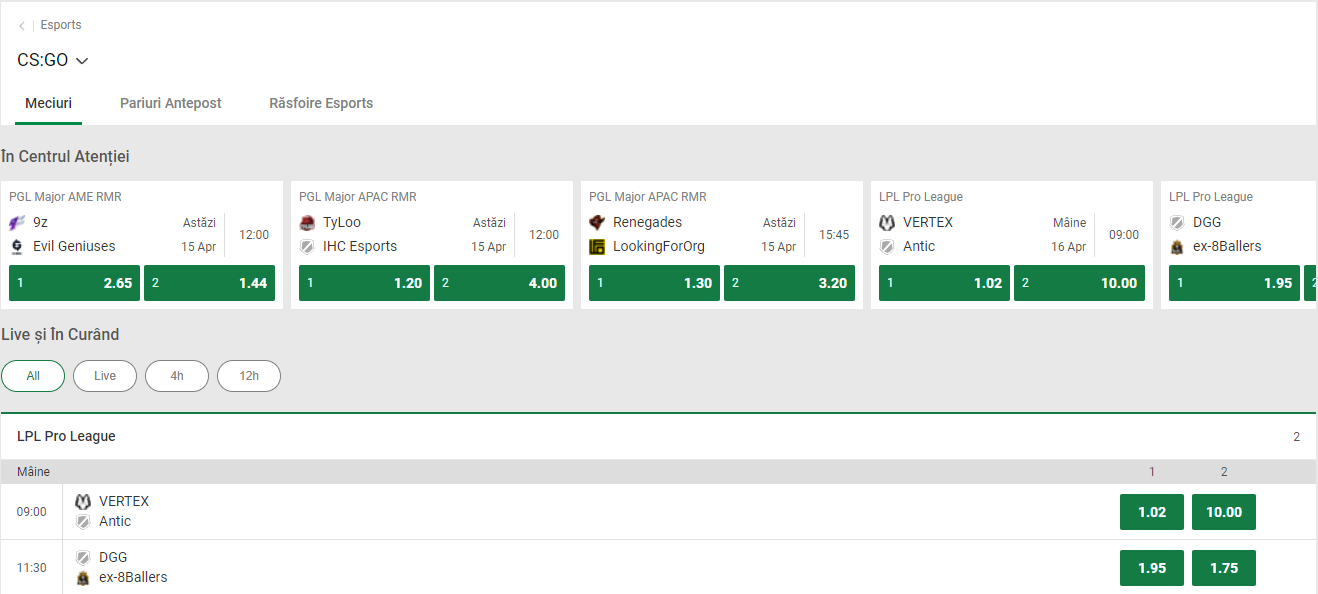Go back to the Esports breadcrumb link
Image resolution: width=1318 pixels, height=594 pixels.
coord(61,25)
